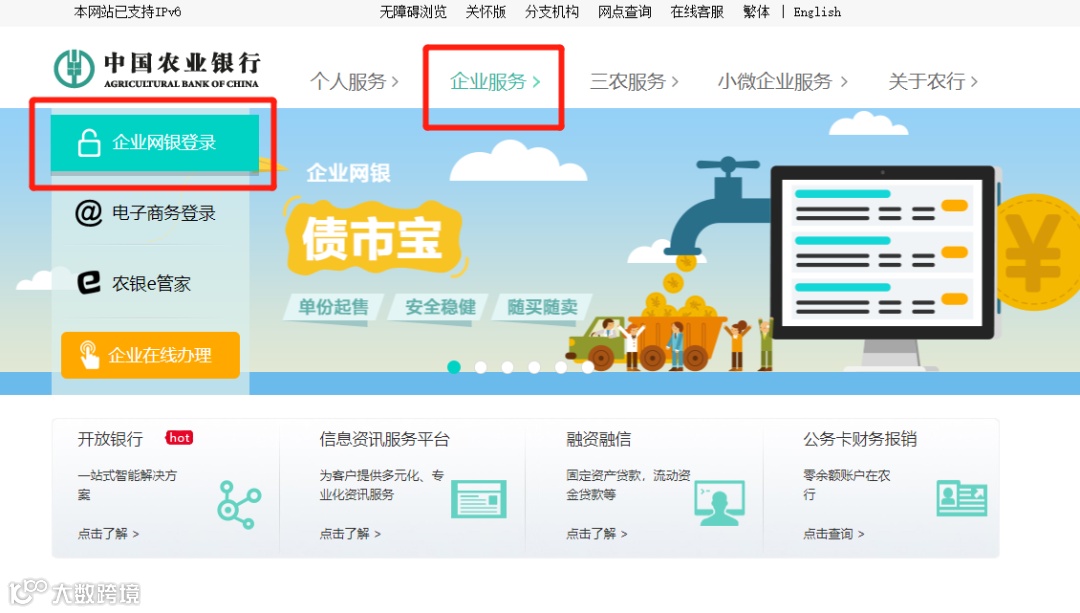Click 点击了解 under 融资融信
1080x613 pixels.
coord(596,534)
